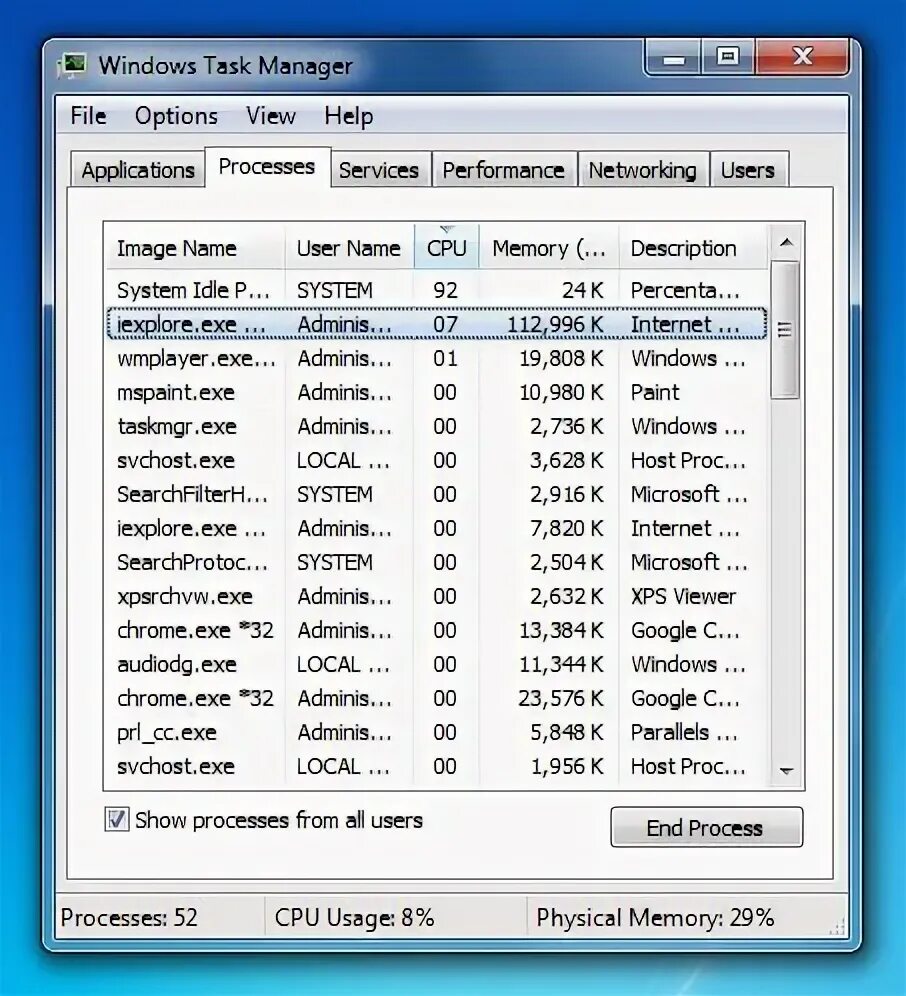Image resolution: width=906 pixels, height=996 pixels.
Task: Sort by User Name column header
Action: pos(349,248)
